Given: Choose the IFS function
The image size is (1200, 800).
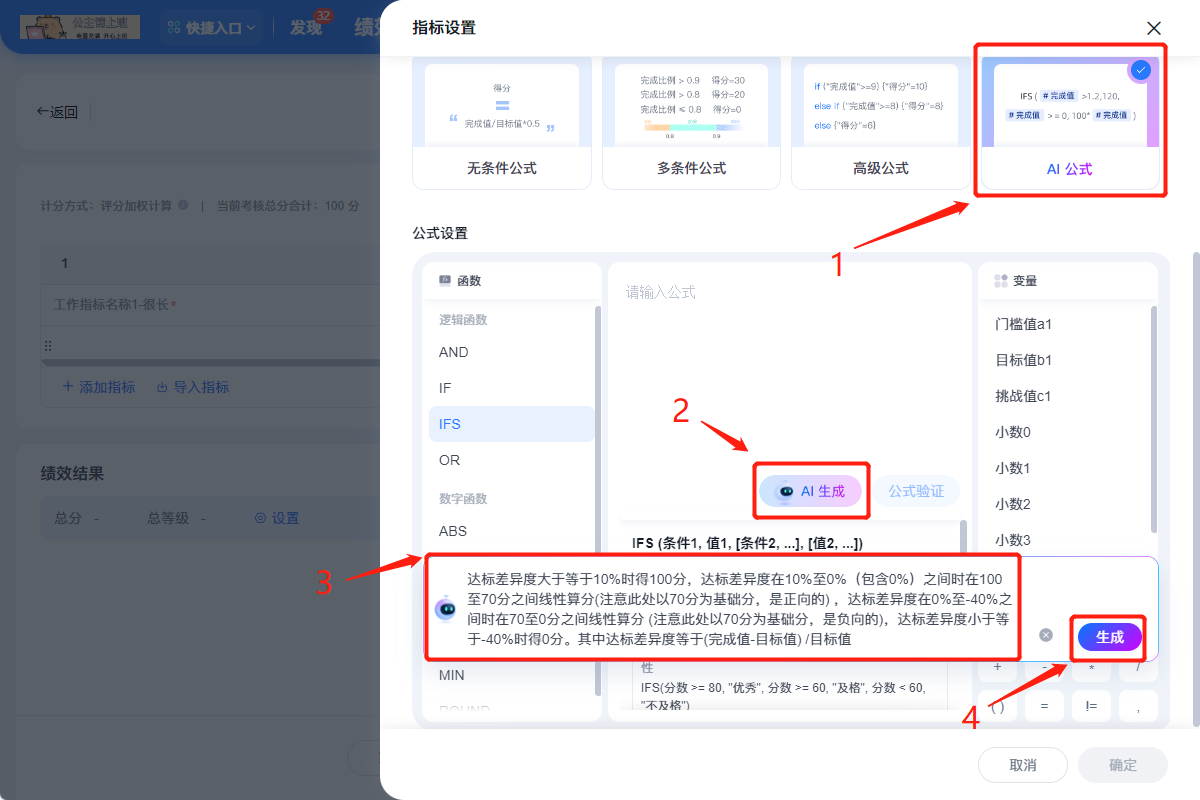Looking at the screenshot, I should pos(511,424).
